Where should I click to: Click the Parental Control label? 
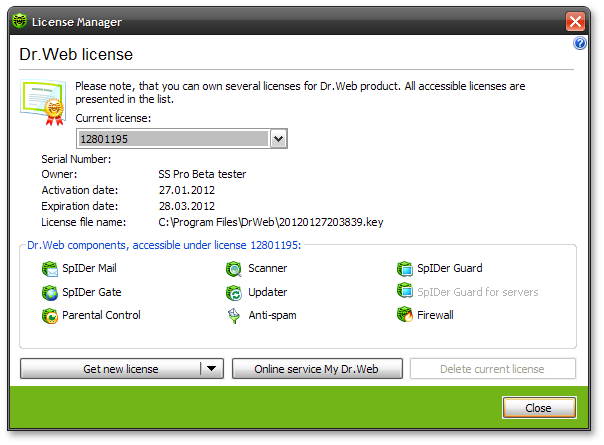(x=101, y=315)
